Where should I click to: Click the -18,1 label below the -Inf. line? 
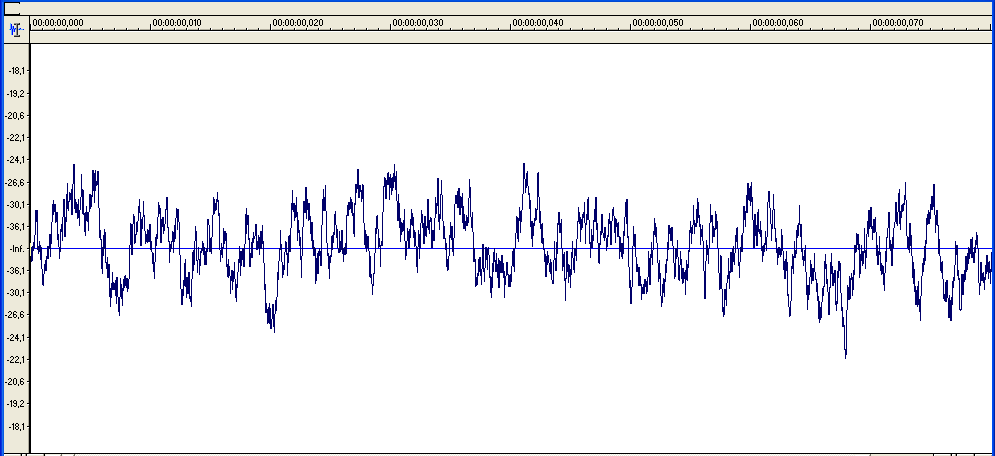pos(17,426)
